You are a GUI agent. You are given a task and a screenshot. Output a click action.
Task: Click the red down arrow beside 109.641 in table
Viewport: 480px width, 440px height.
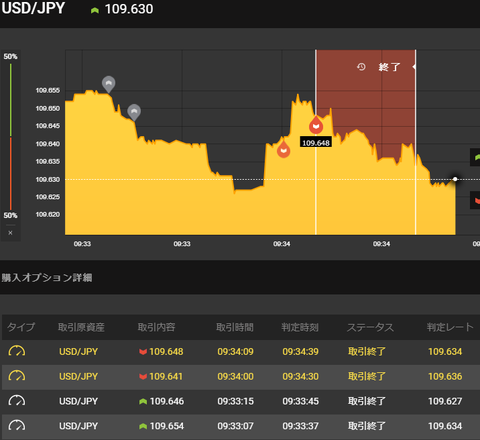pos(143,376)
